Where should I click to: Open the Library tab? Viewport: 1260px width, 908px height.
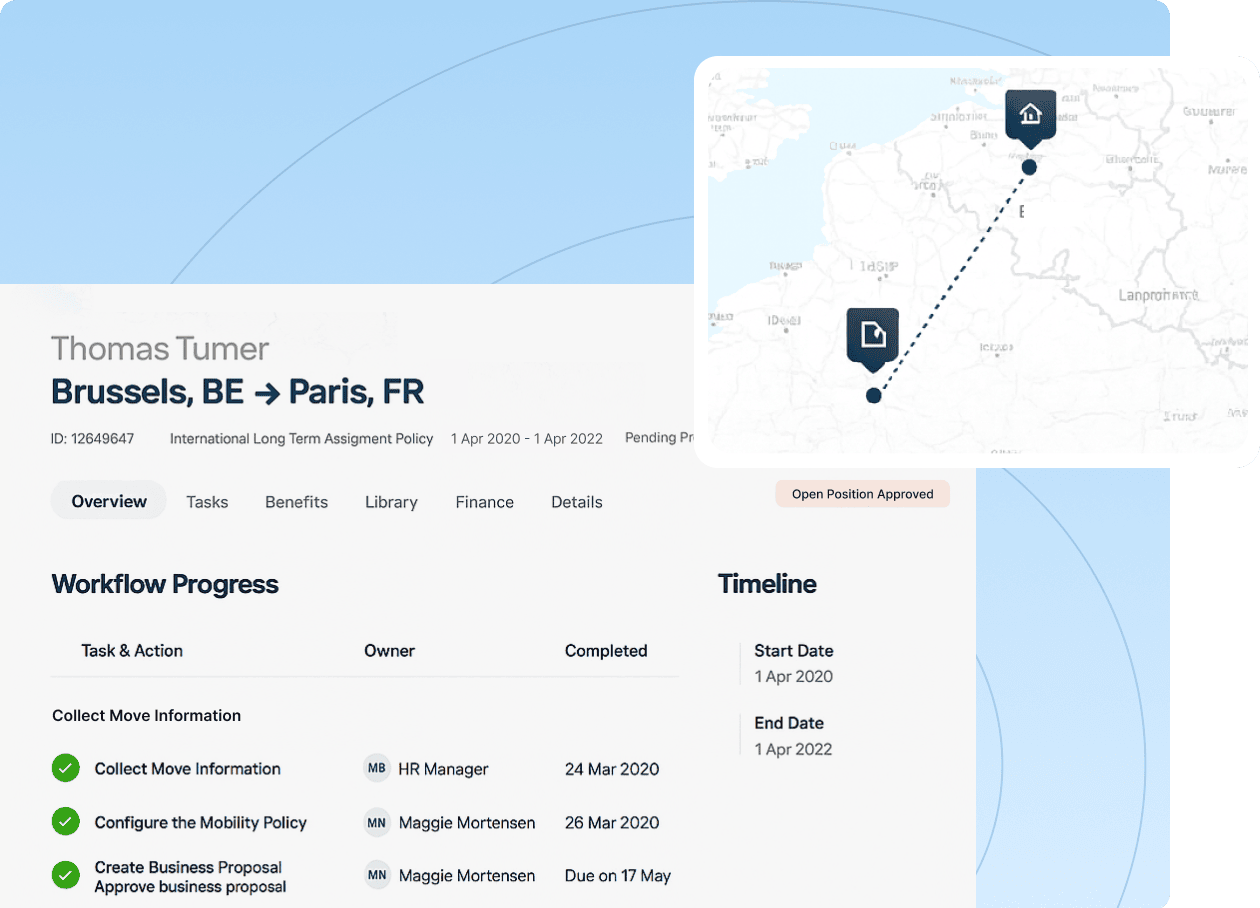(391, 502)
